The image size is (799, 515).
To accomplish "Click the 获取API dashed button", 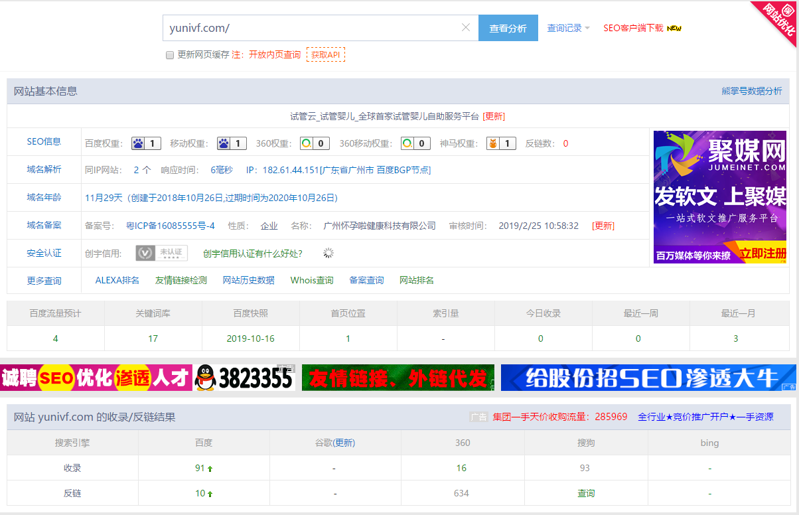I will 326,55.
